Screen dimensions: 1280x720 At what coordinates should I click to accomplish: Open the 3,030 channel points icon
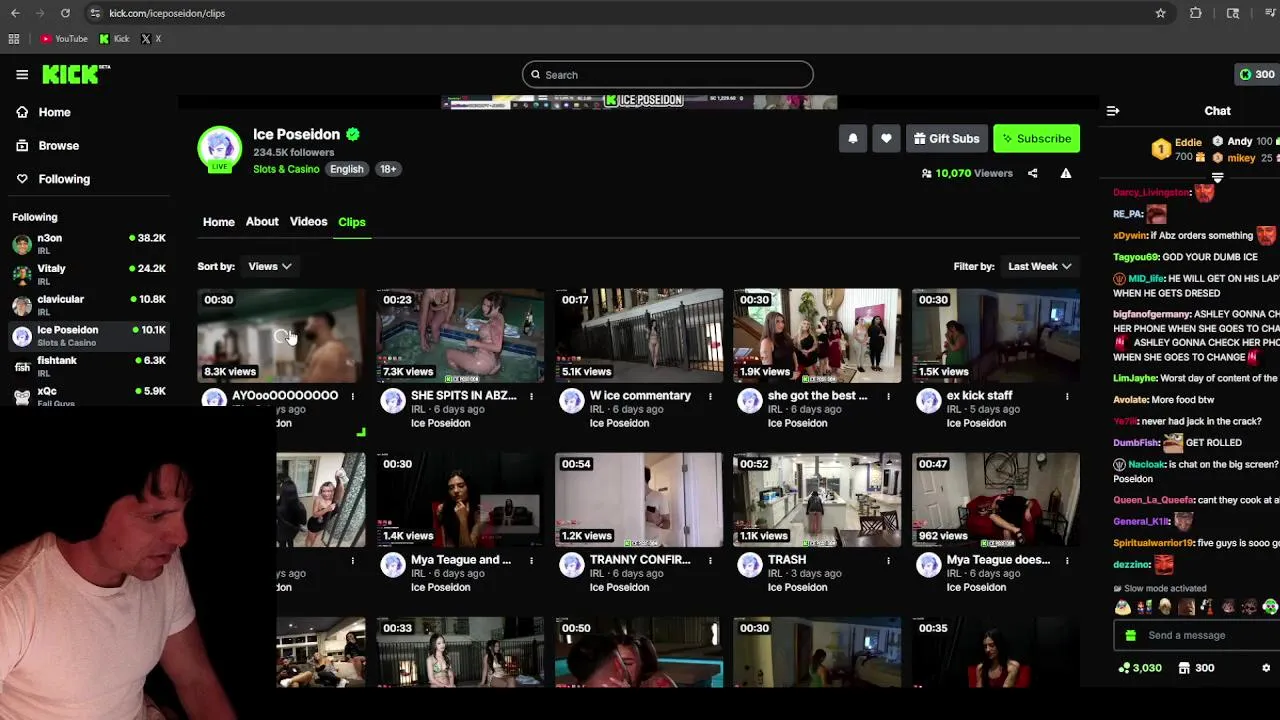(x=1140, y=668)
